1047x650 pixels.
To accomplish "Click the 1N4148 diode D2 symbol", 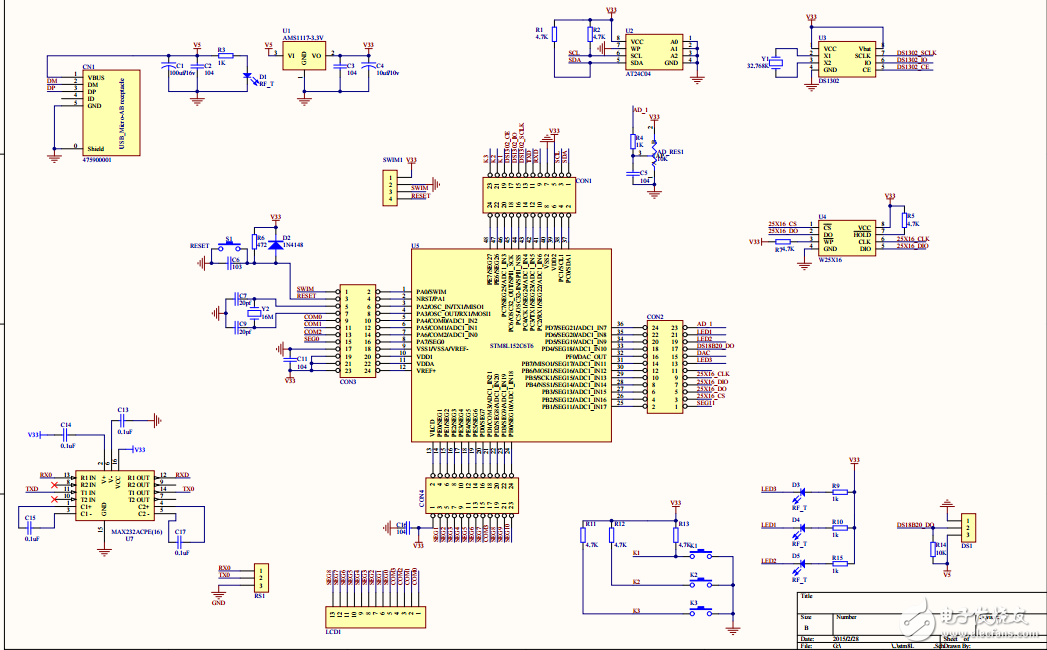I will [x=275, y=243].
